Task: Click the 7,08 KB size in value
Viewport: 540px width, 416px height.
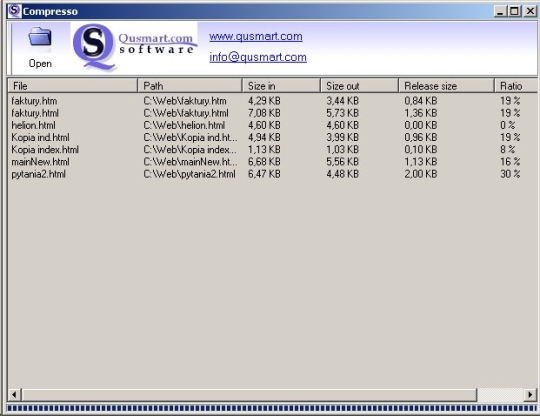Action: [264, 113]
